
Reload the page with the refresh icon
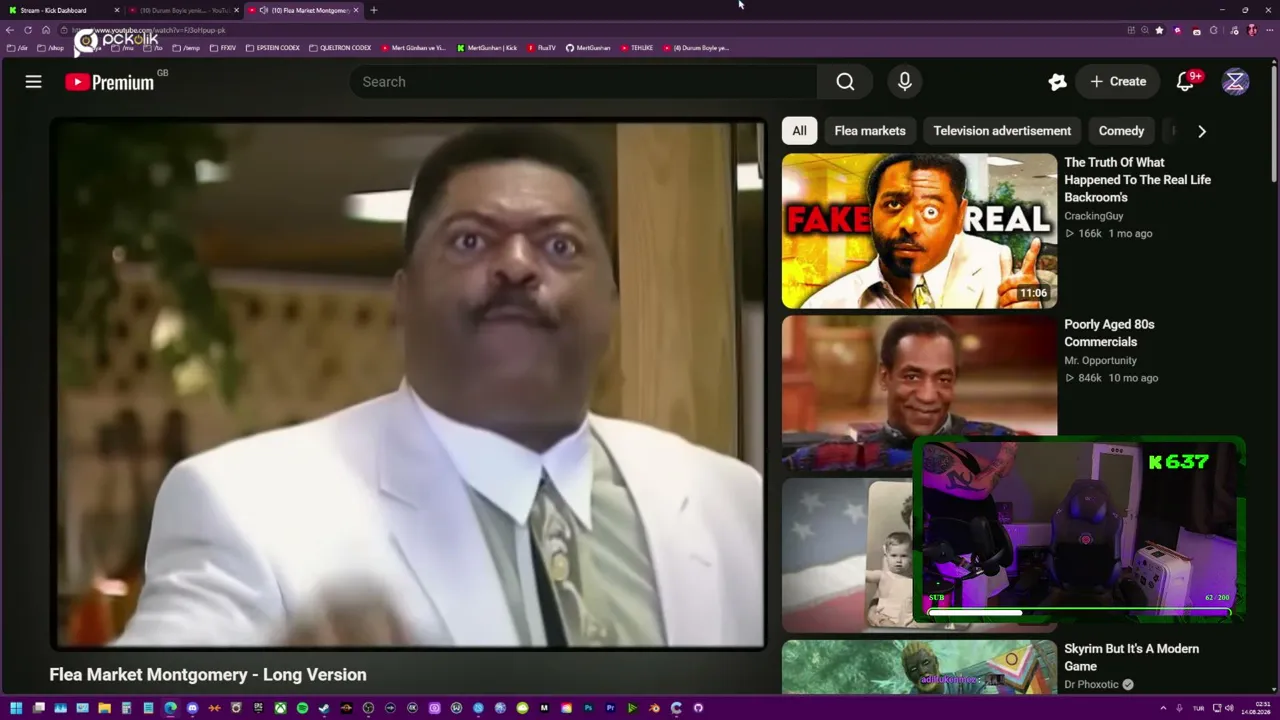(28, 30)
